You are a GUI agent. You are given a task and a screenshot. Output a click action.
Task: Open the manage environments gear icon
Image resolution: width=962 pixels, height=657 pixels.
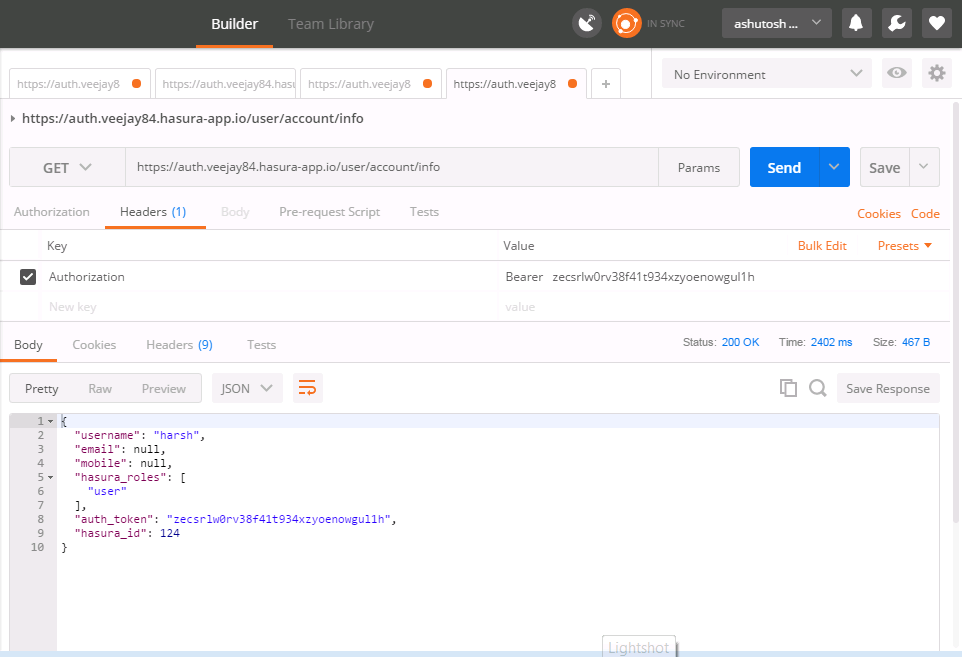(x=937, y=74)
